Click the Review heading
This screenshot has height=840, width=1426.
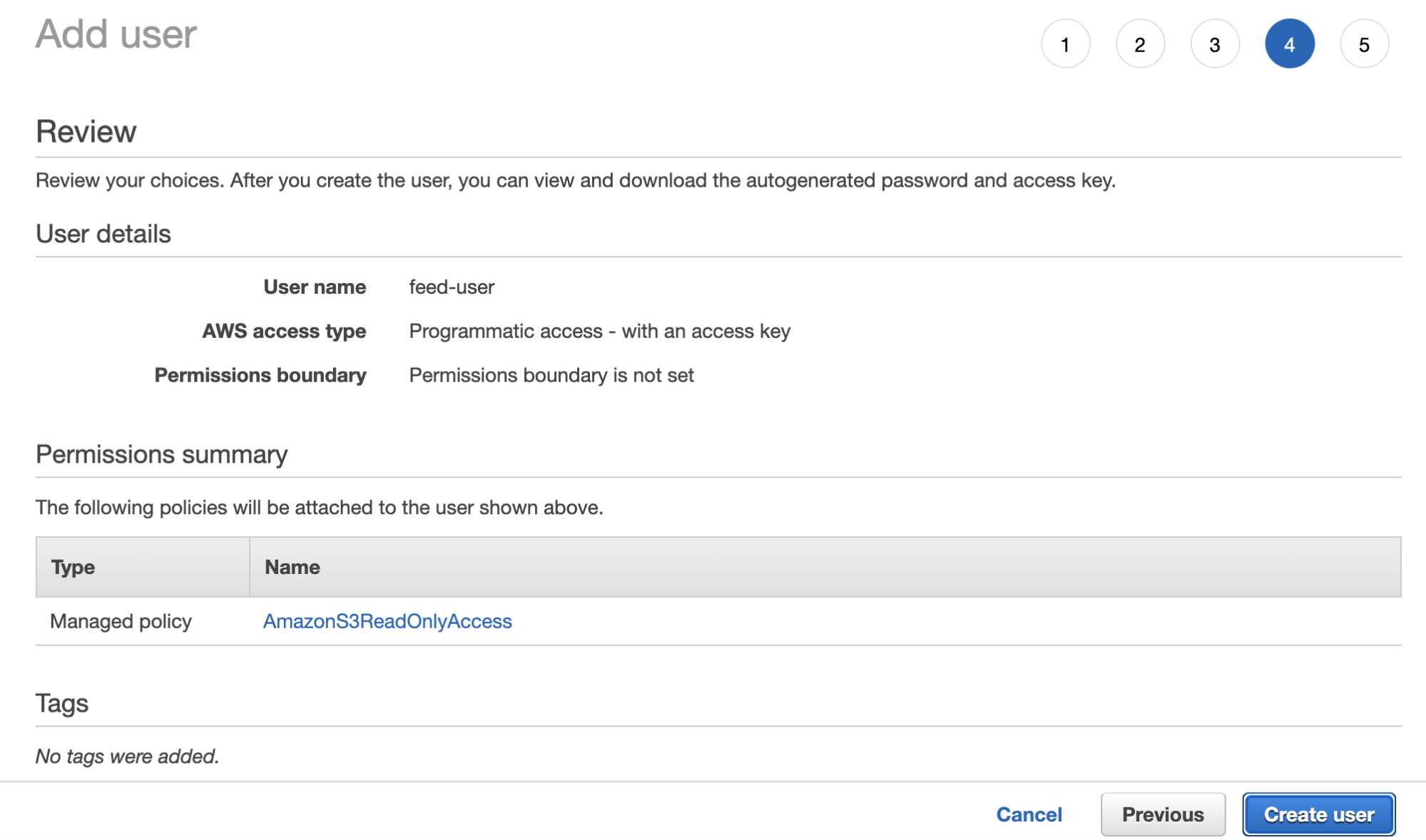click(x=86, y=132)
